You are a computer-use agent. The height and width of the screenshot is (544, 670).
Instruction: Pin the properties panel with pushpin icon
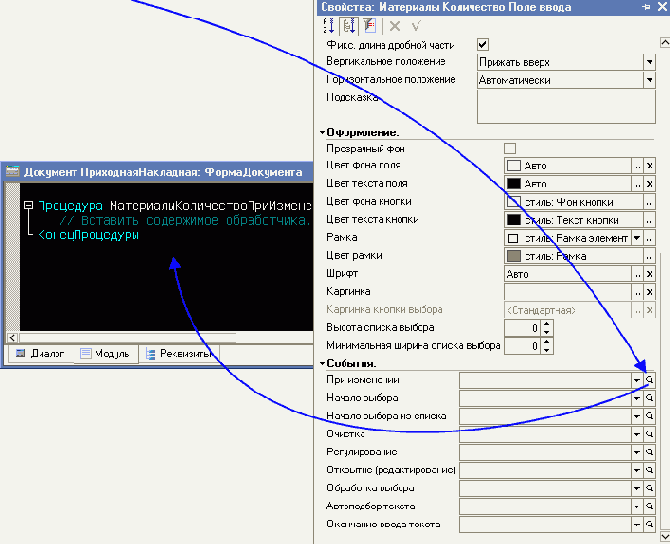pyautogui.click(x=646, y=7)
